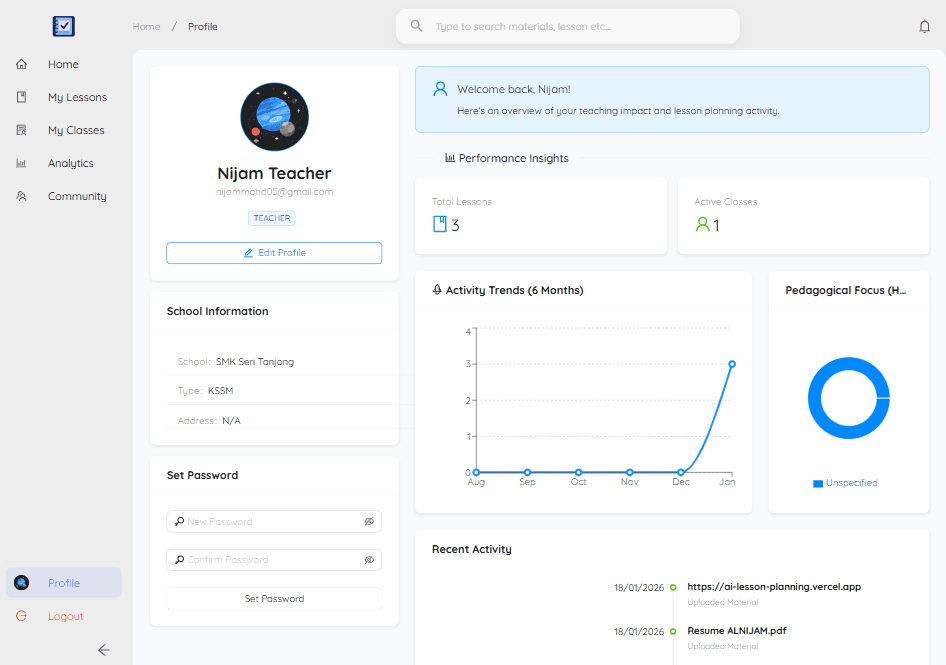
Task: Click the Home icon in the sidebar
Action: pyautogui.click(x=21, y=64)
